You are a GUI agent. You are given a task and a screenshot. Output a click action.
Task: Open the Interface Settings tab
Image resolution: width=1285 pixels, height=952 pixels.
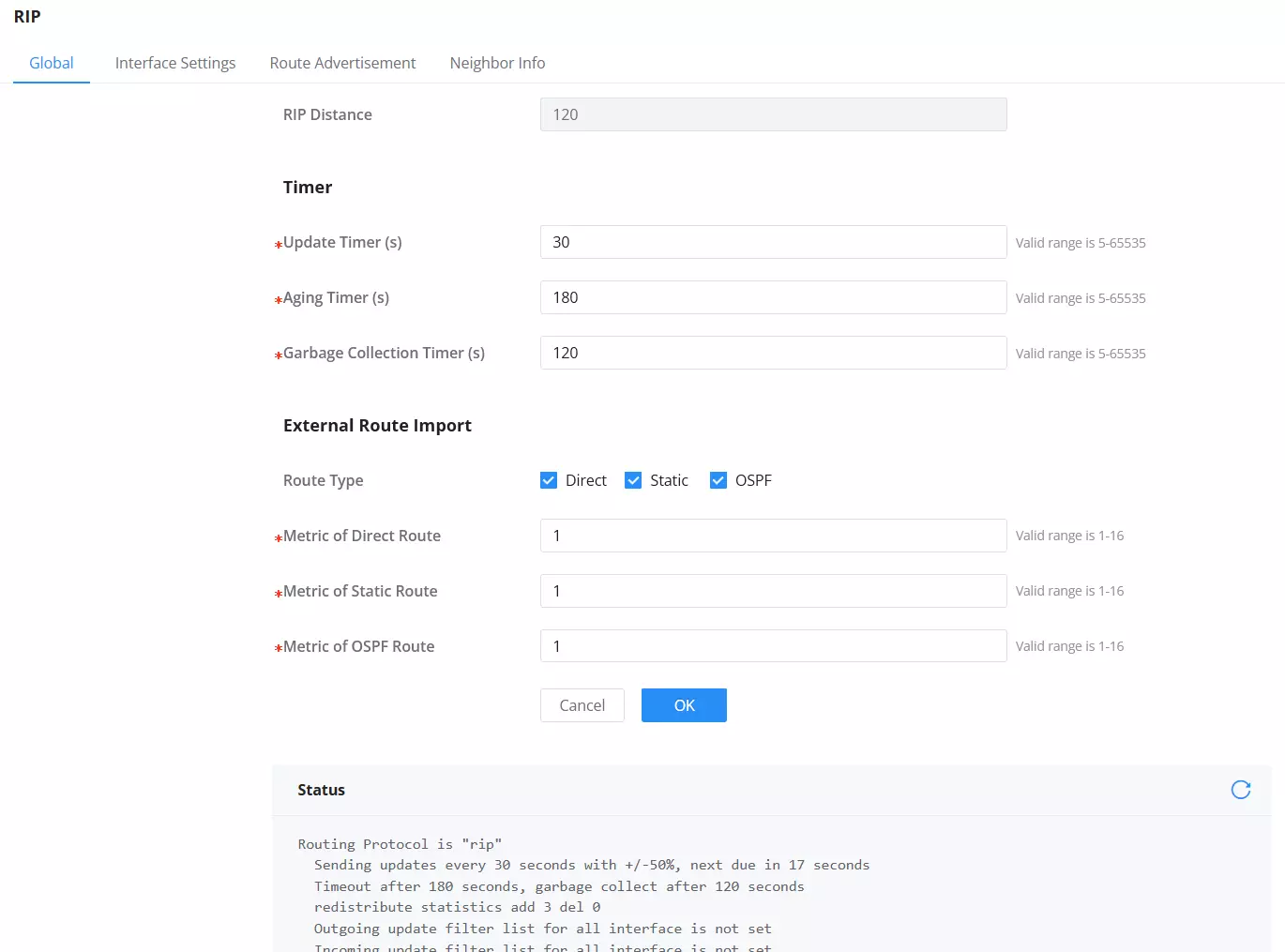point(175,63)
